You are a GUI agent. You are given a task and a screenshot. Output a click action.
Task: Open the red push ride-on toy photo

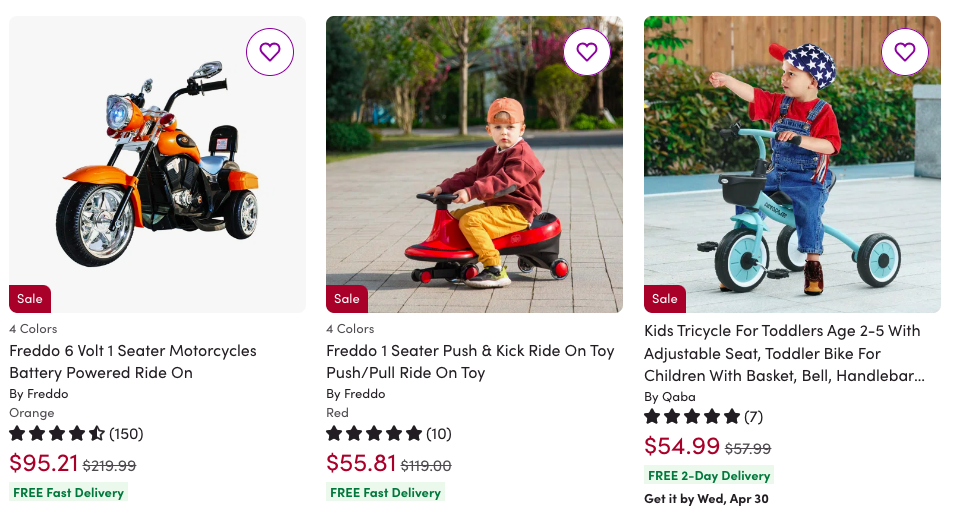[x=474, y=165]
